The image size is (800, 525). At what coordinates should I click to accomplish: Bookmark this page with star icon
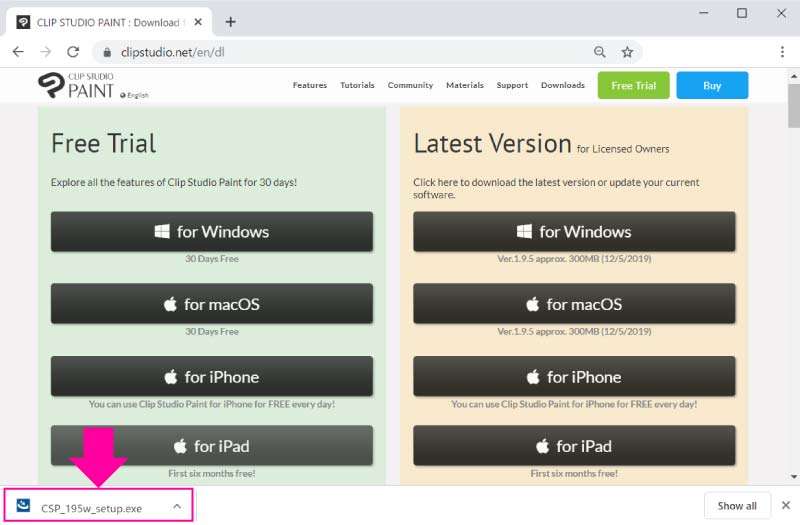pos(627,52)
